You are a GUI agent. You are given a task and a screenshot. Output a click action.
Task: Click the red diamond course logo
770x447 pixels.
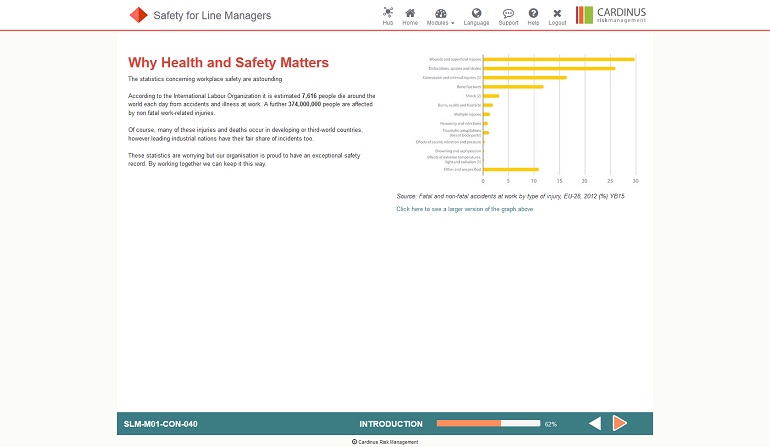[x=138, y=15]
